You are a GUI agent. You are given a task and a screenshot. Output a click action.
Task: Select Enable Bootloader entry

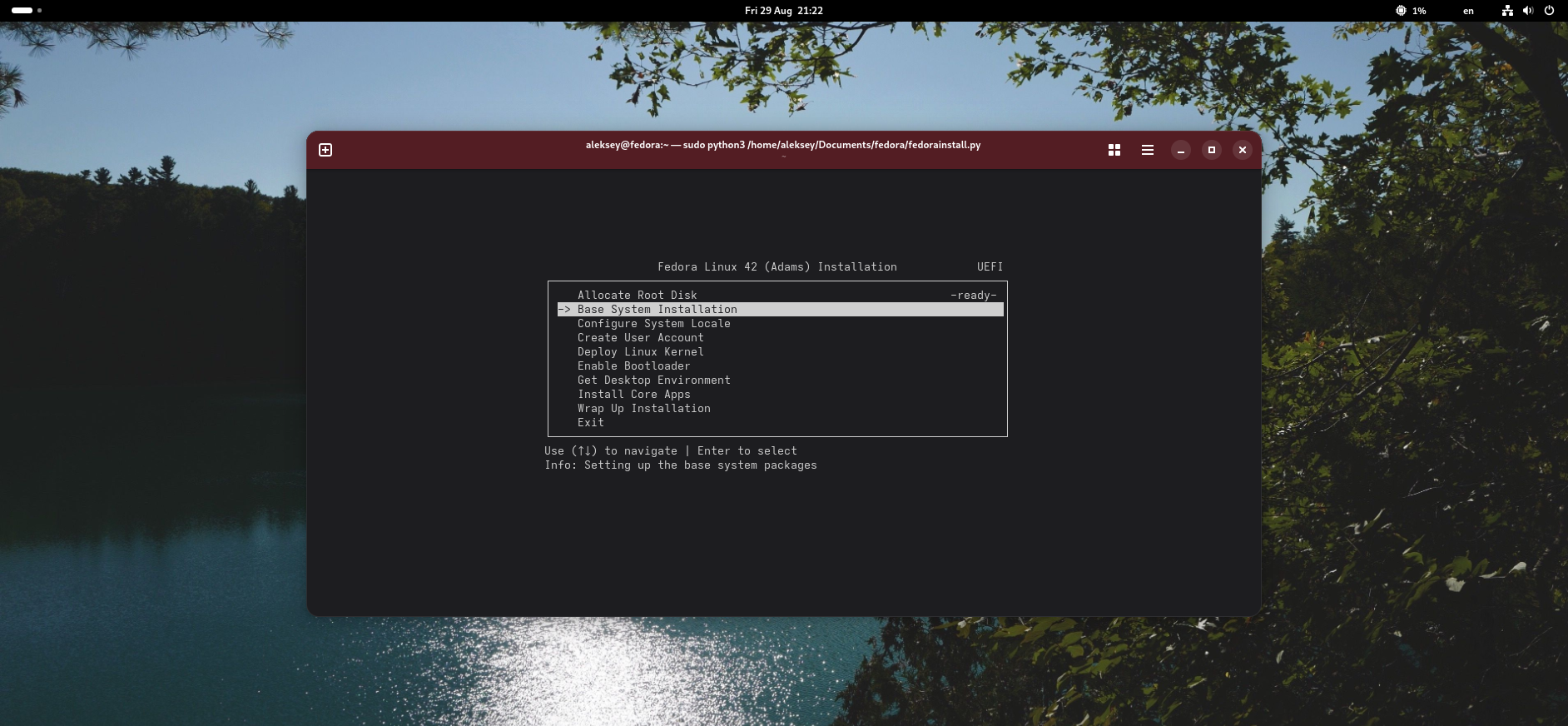point(634,366)
